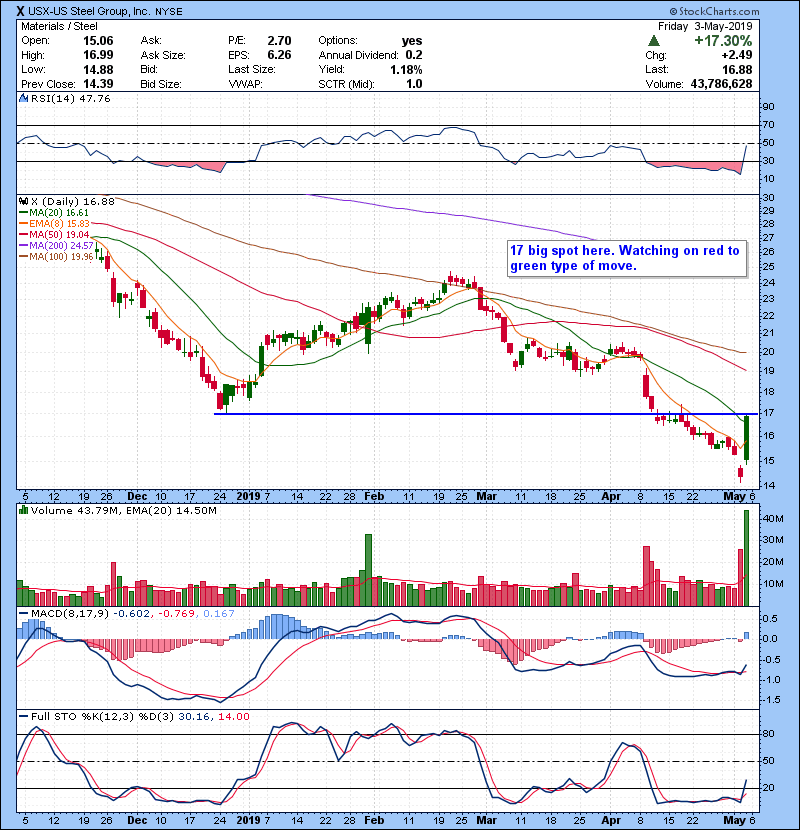The height and width of the screenshot is (830, 800).
Task: Click the SCTR (Mid) 1.0 value
Action: coord(414,84)
